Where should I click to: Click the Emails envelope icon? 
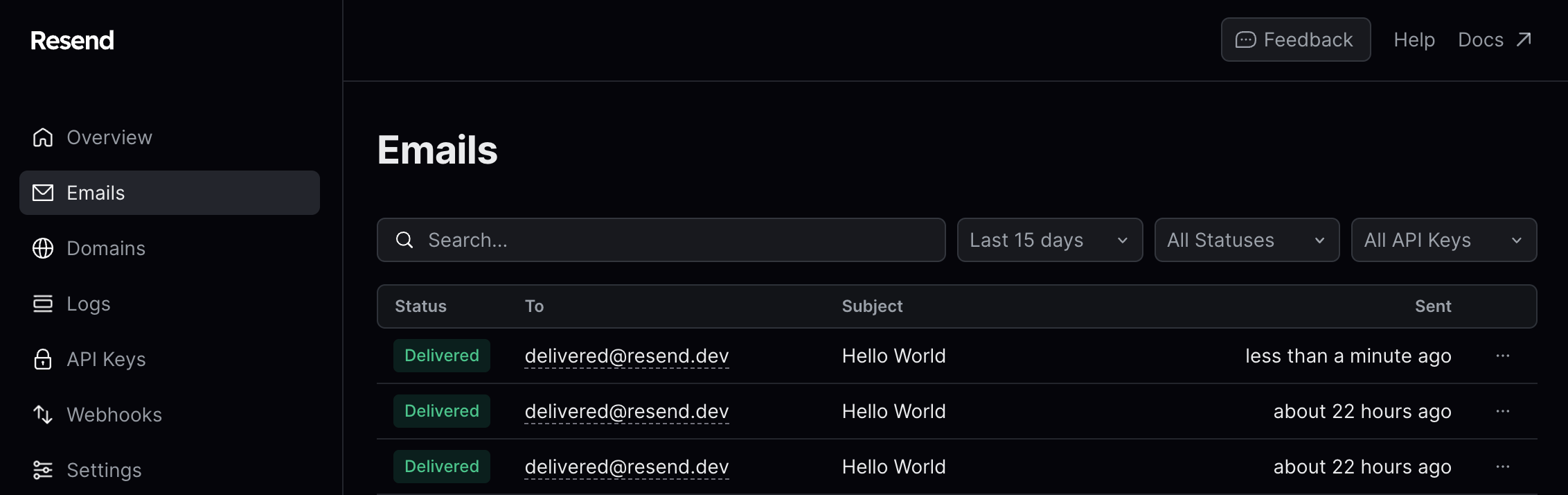[x=43, y=193]
